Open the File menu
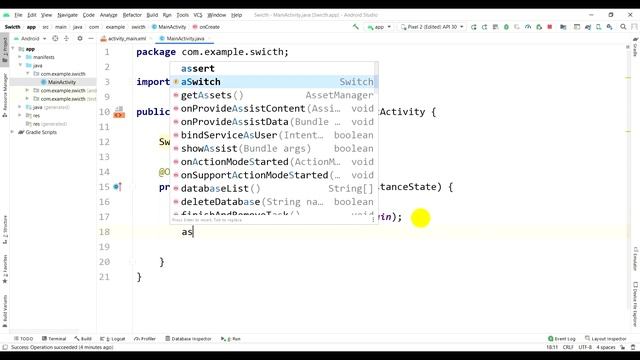The height and width of the screenshot is (360, 640). [x=18, y=15]
